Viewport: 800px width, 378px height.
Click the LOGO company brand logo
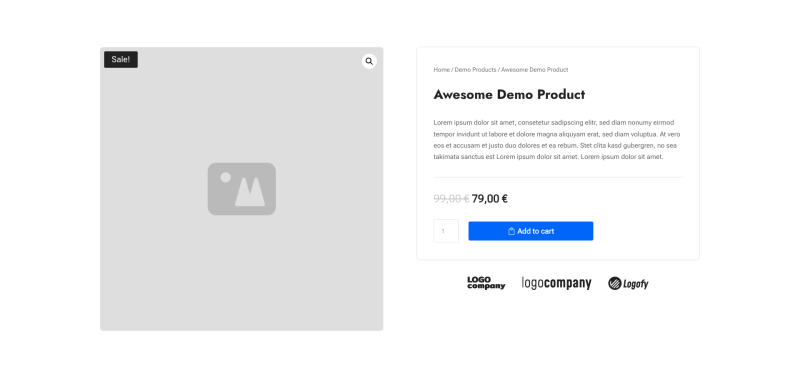point(486,283)
